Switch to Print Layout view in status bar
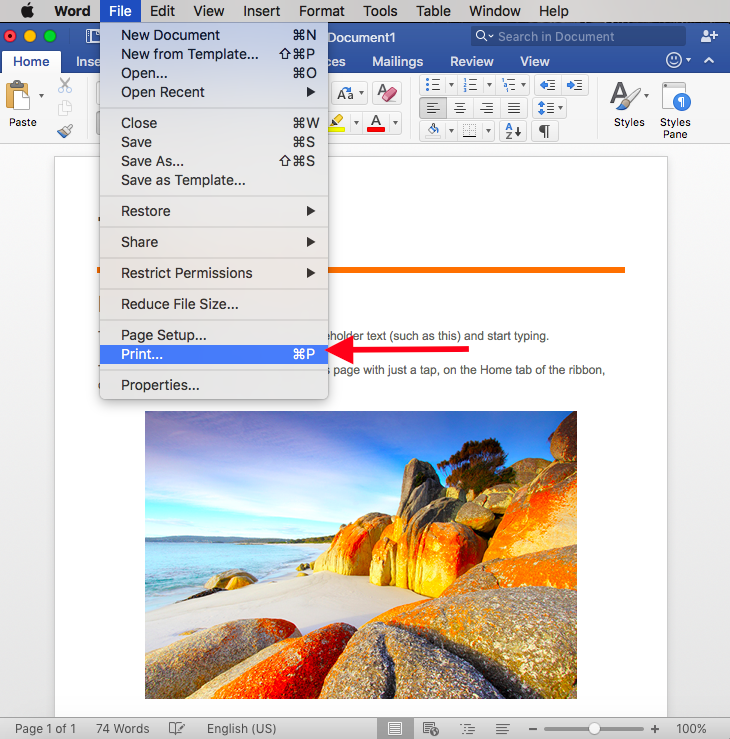 coord(395,729)
